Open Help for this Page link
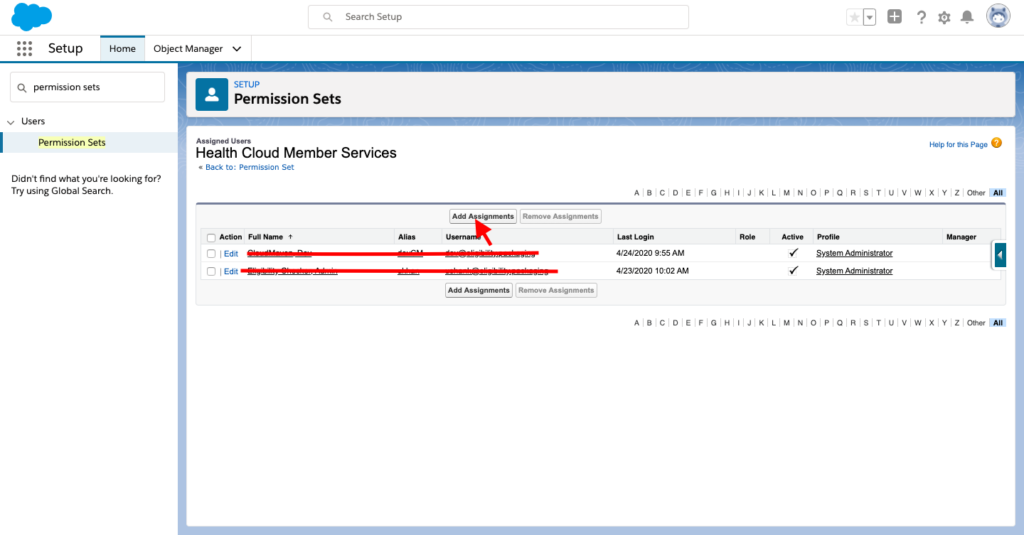1024x535 pixels. pyautogui.click(x=958, y=144)
